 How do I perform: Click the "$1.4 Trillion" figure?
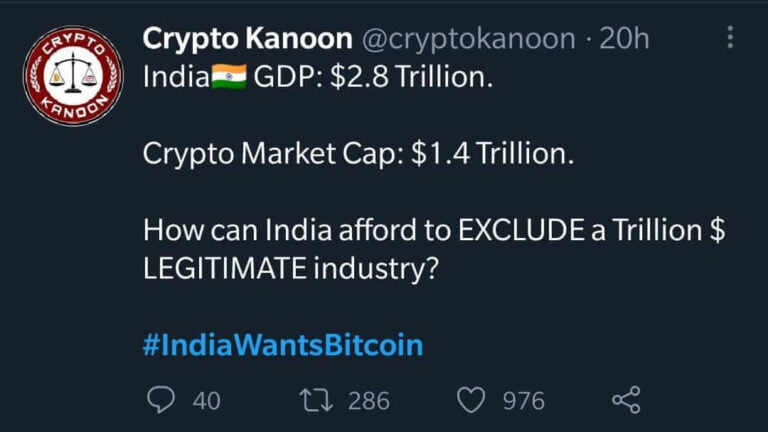[490, 155]
